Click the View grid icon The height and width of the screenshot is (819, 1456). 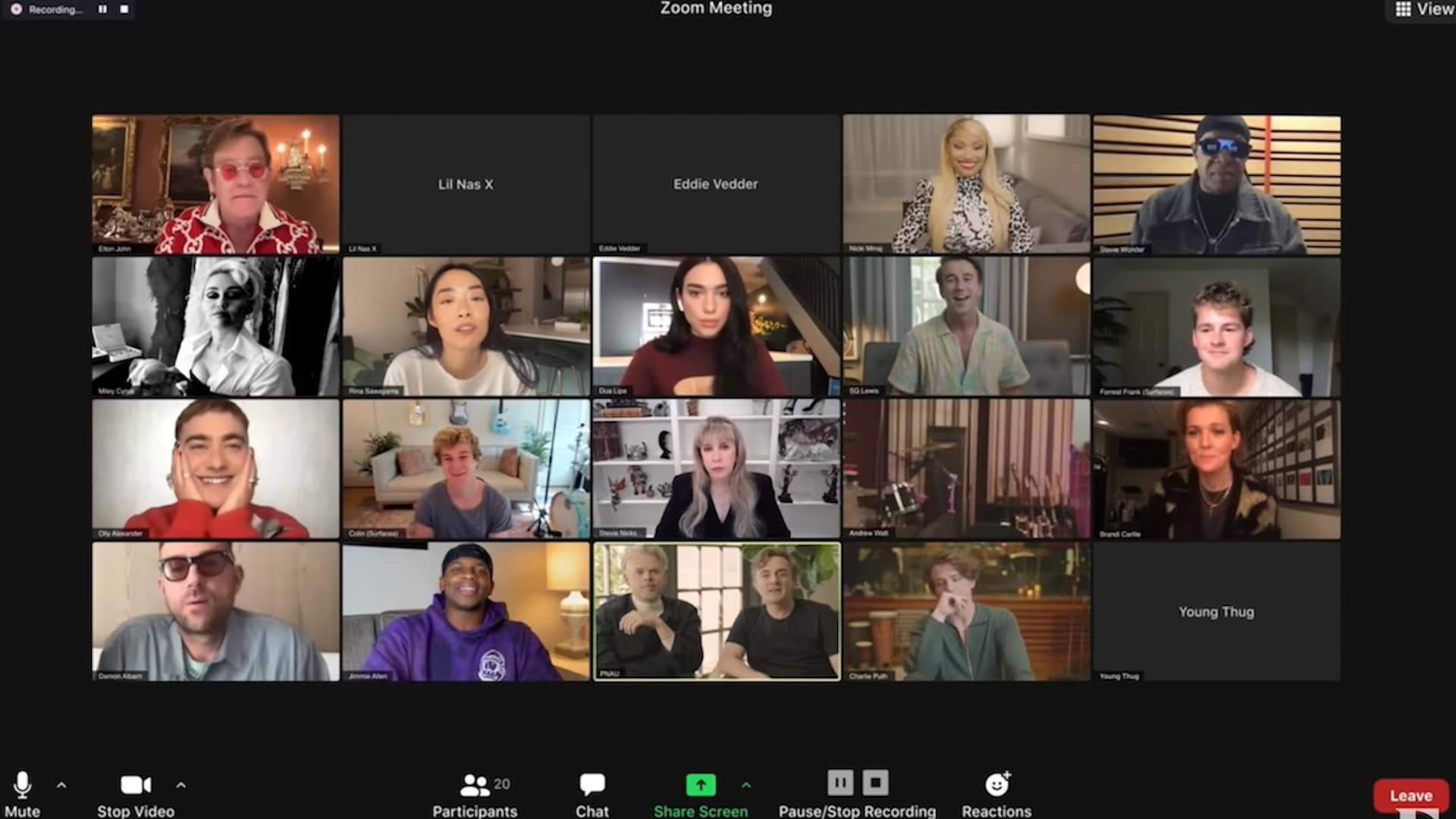click(x=1403, y=9)
